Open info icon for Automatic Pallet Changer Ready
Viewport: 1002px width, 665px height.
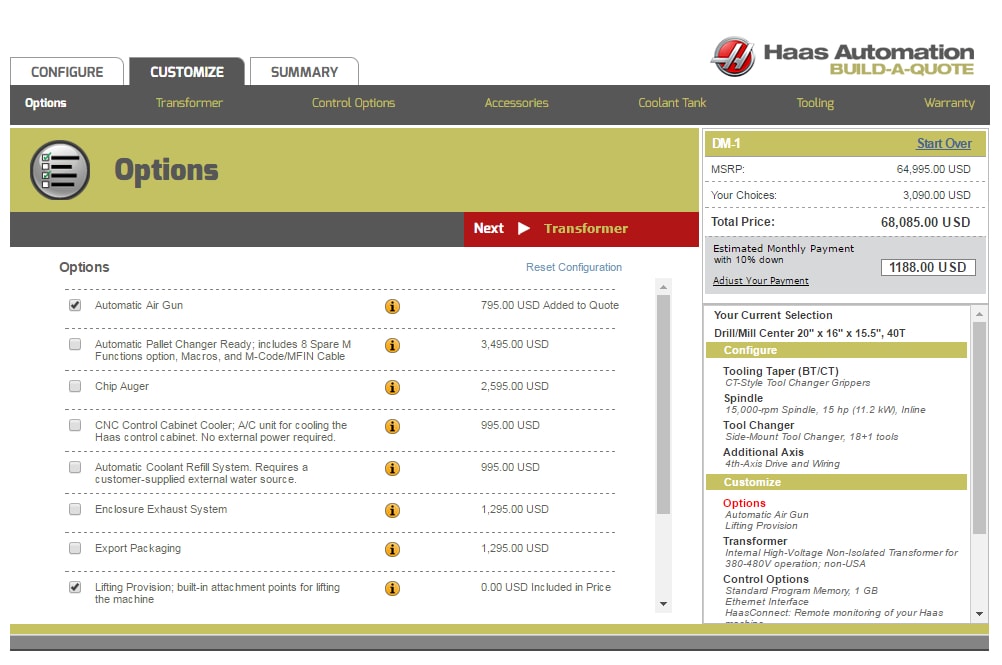[392, 346]
